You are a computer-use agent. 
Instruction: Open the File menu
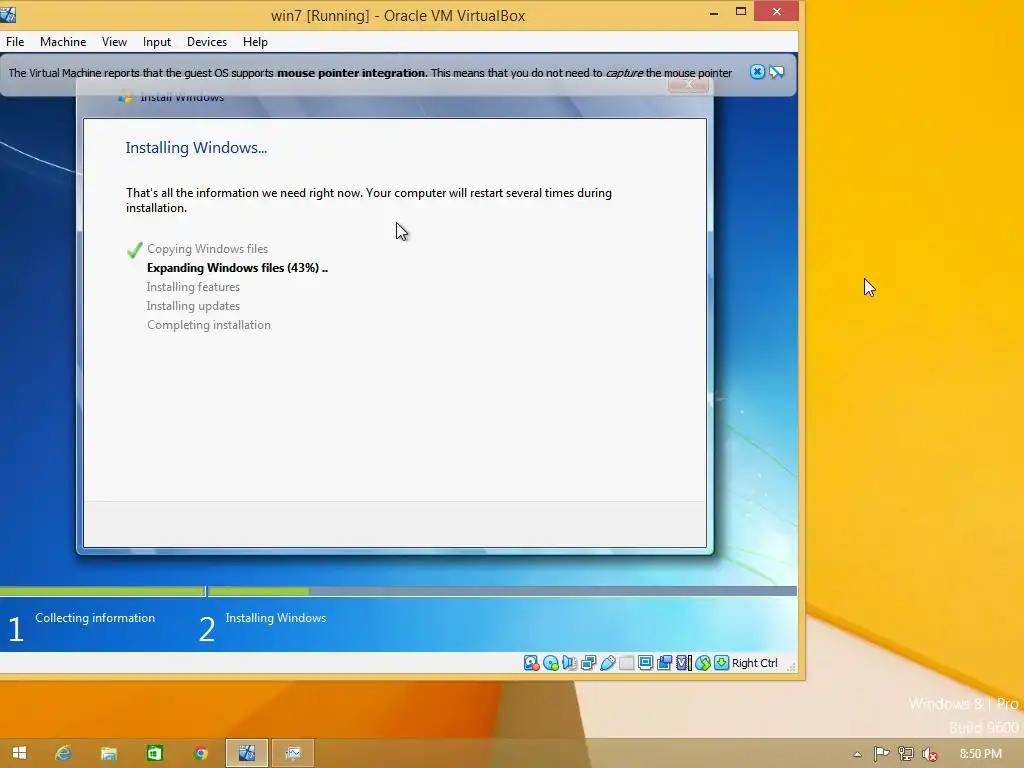click(x=15, y=42)
